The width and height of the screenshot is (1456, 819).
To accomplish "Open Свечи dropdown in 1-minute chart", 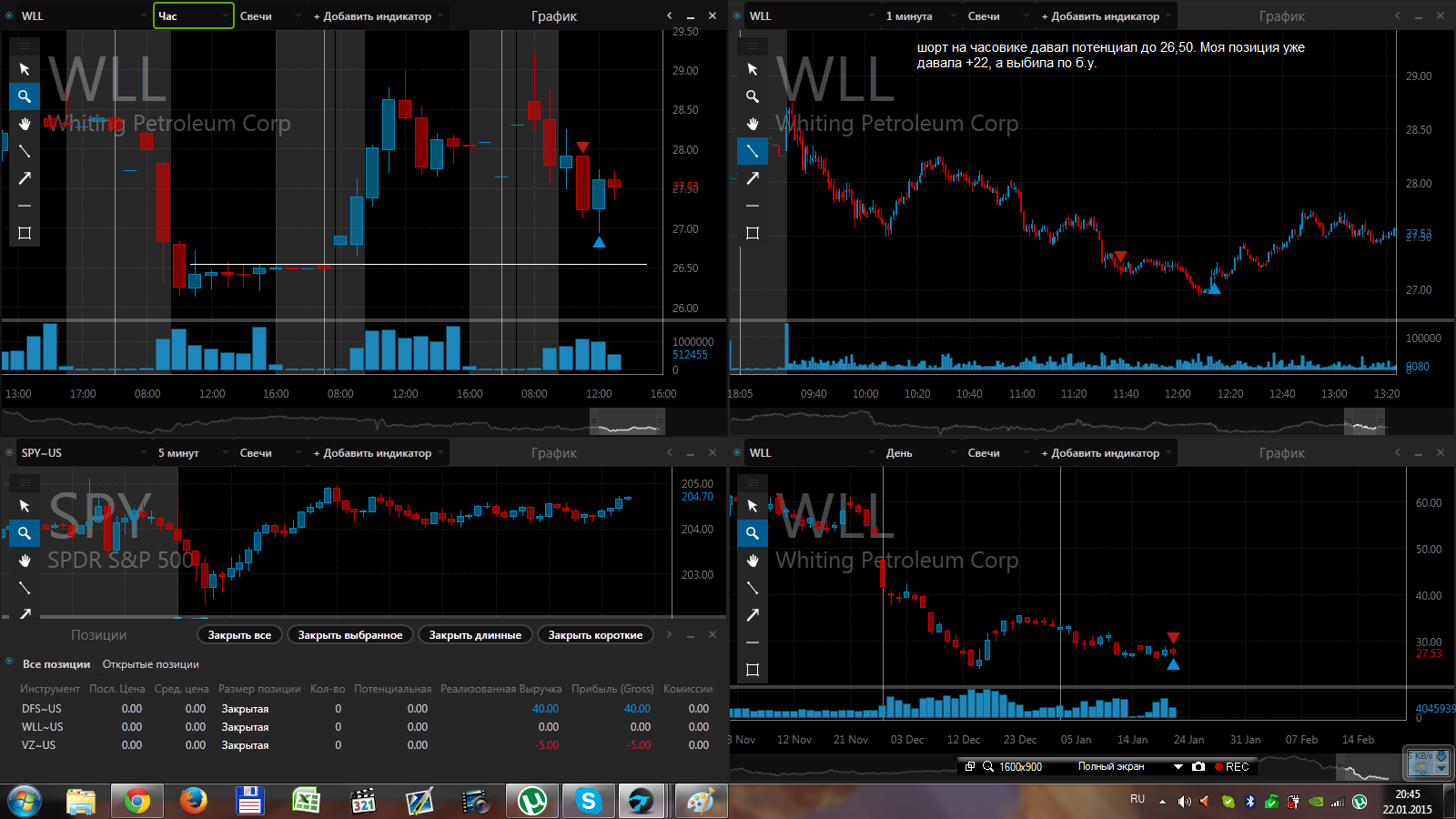I will click(x=997, y=15).
